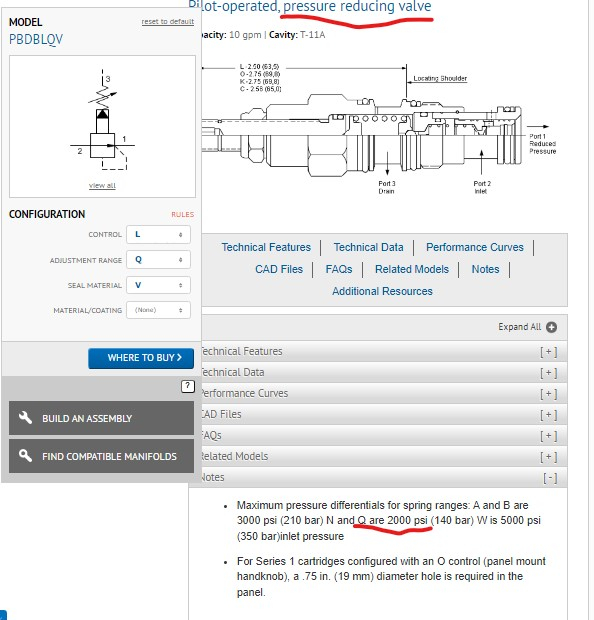Go to the Additional Resources link
Image resolution: width=594 pixels, height=620 pixels.
[382, 291]
